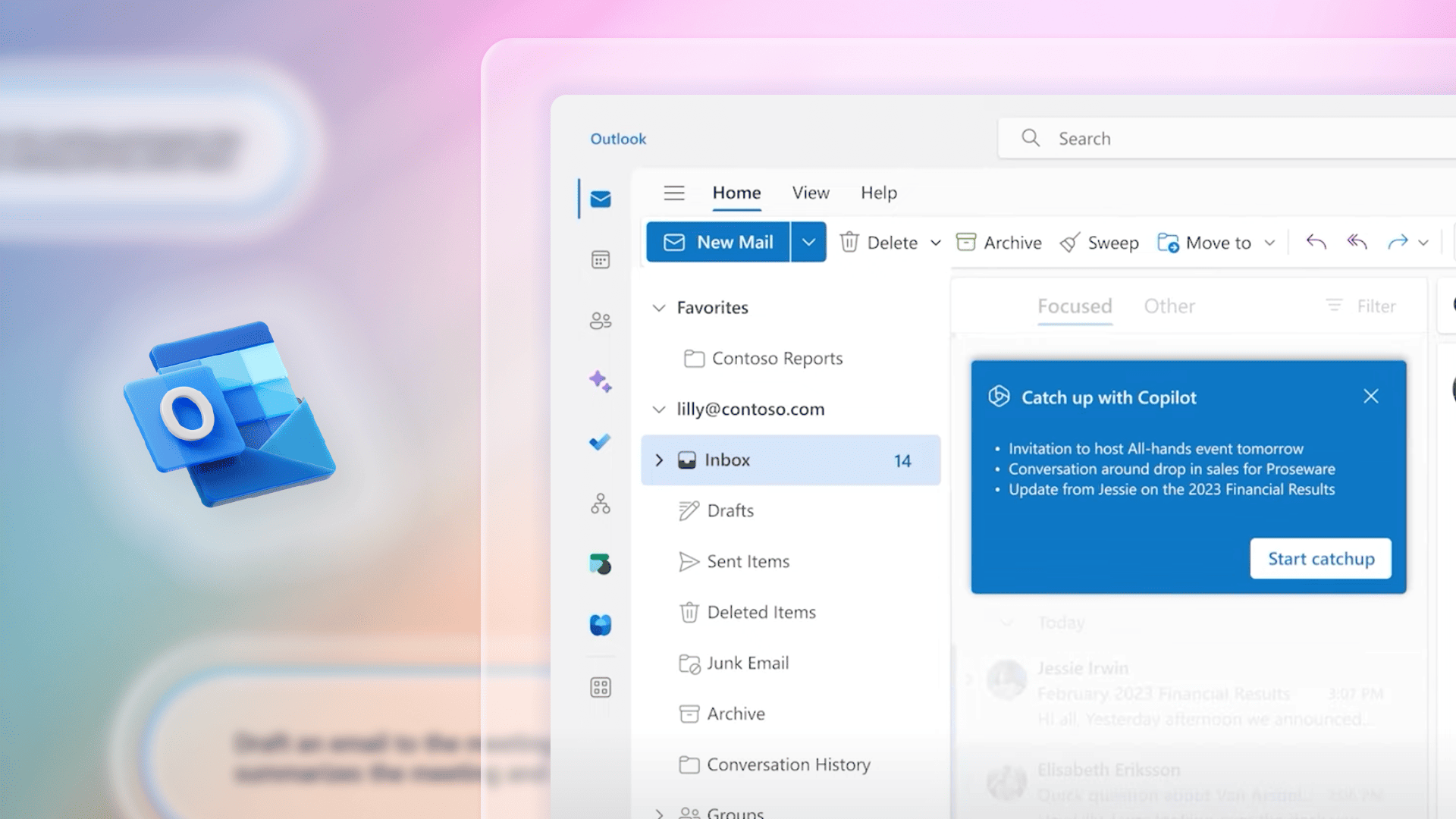This screenshot has width=1456, height=819.
Task: Collapse the lilly@contoso.com account section
Action: (x=658, y=409)
